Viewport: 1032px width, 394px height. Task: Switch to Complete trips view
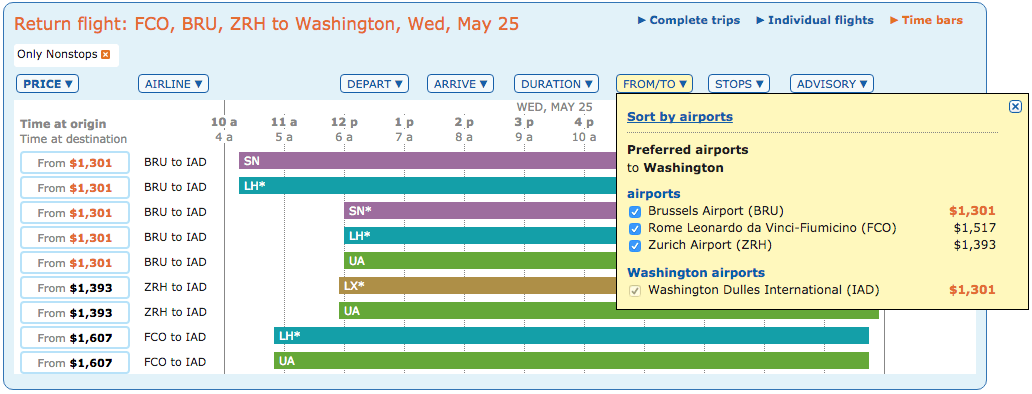688,20
